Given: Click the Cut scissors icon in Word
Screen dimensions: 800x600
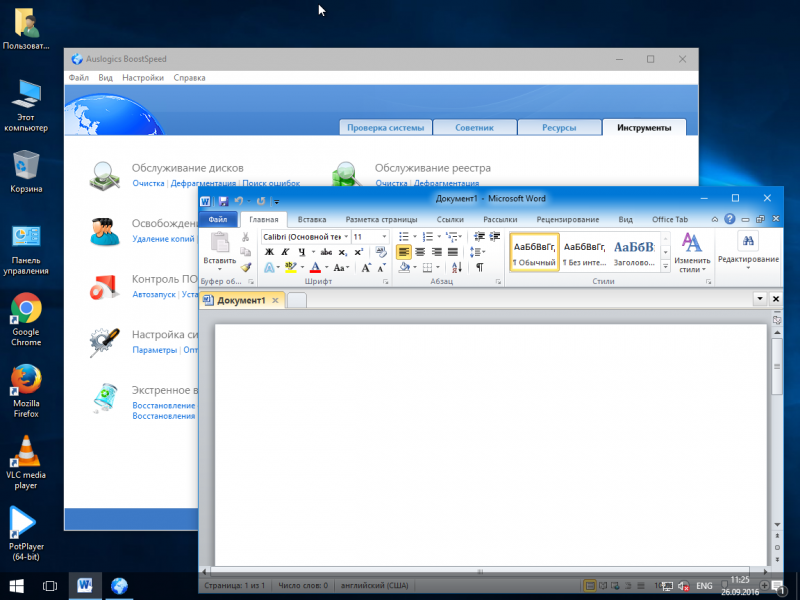Looking at the screenshot, I should pos(245,237).
